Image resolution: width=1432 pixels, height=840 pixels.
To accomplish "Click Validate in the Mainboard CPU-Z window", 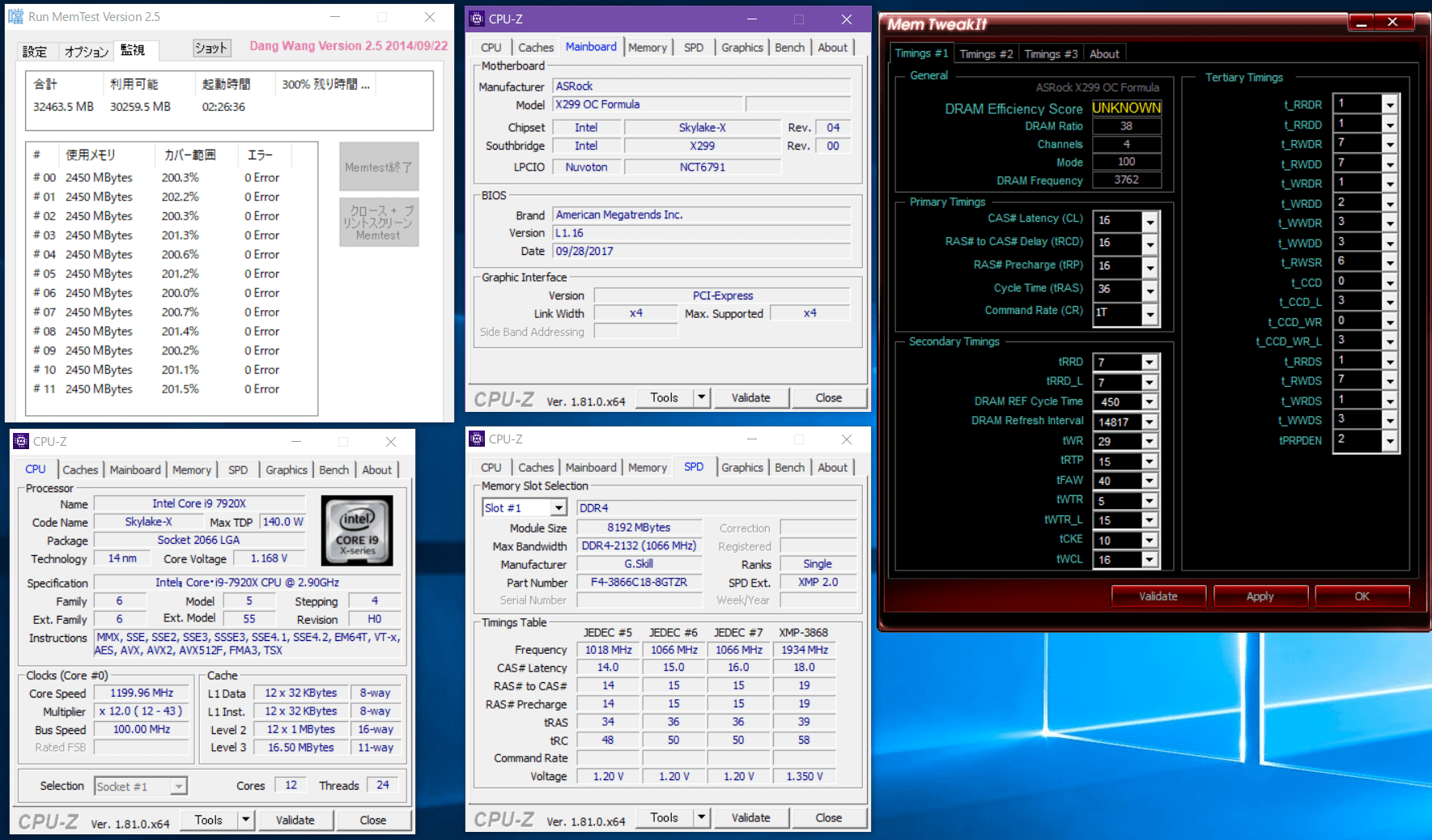I will pyautogui.click(x=751, y=397).
